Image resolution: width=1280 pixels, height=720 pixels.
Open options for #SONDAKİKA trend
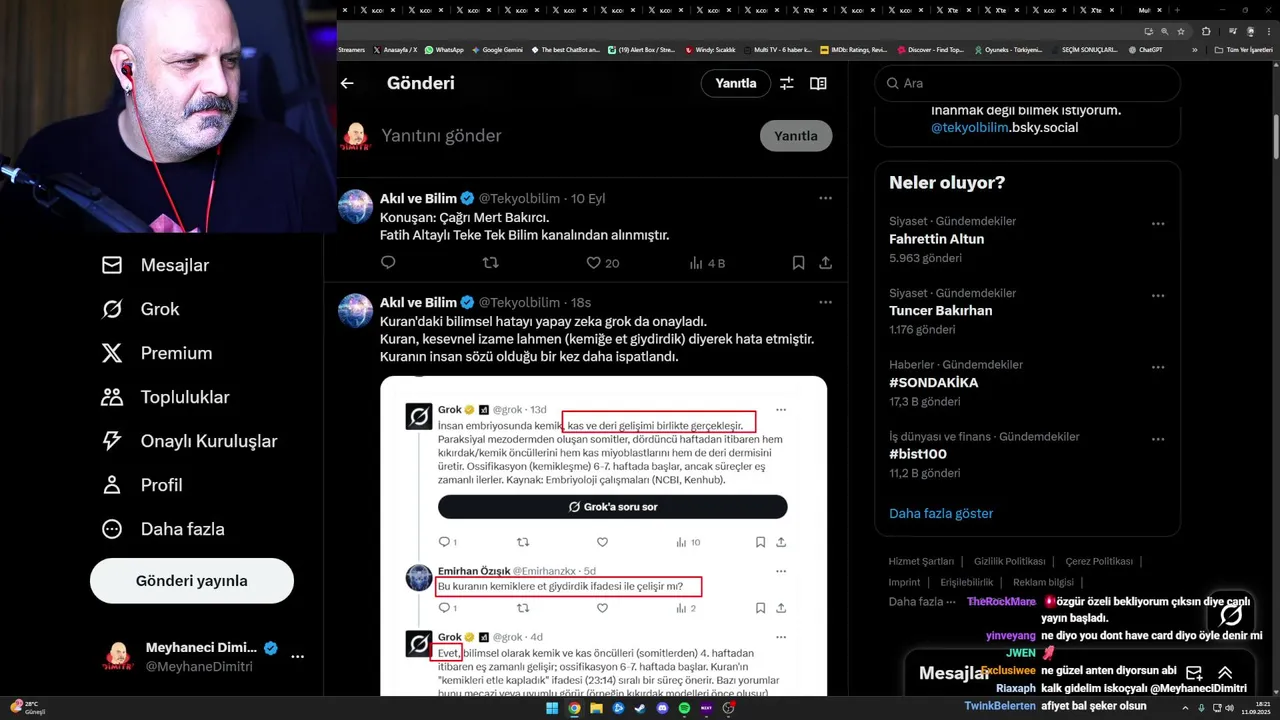[1158, 367]
